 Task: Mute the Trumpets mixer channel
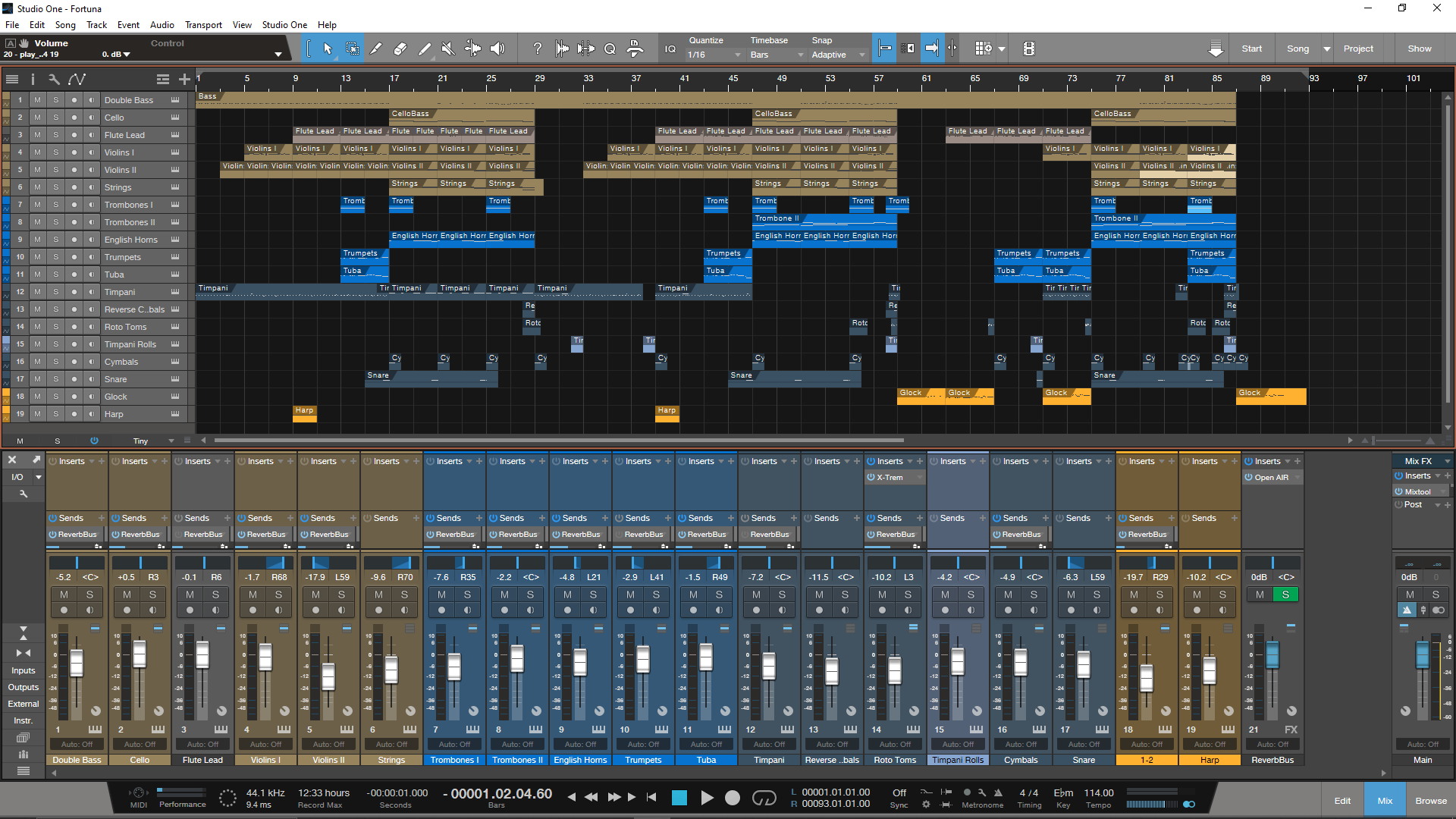pos(630,595)
